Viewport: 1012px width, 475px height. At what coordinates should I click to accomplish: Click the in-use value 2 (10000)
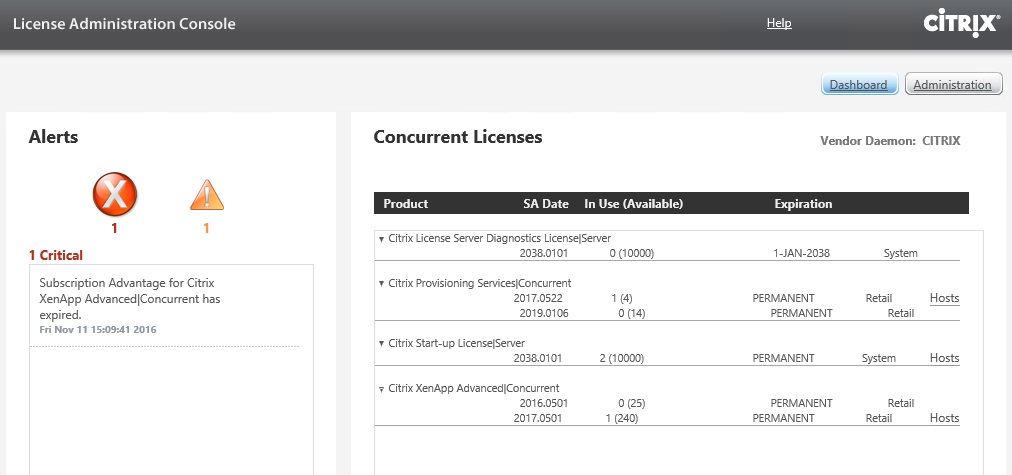pyautogui.click(x=622, y=358)
